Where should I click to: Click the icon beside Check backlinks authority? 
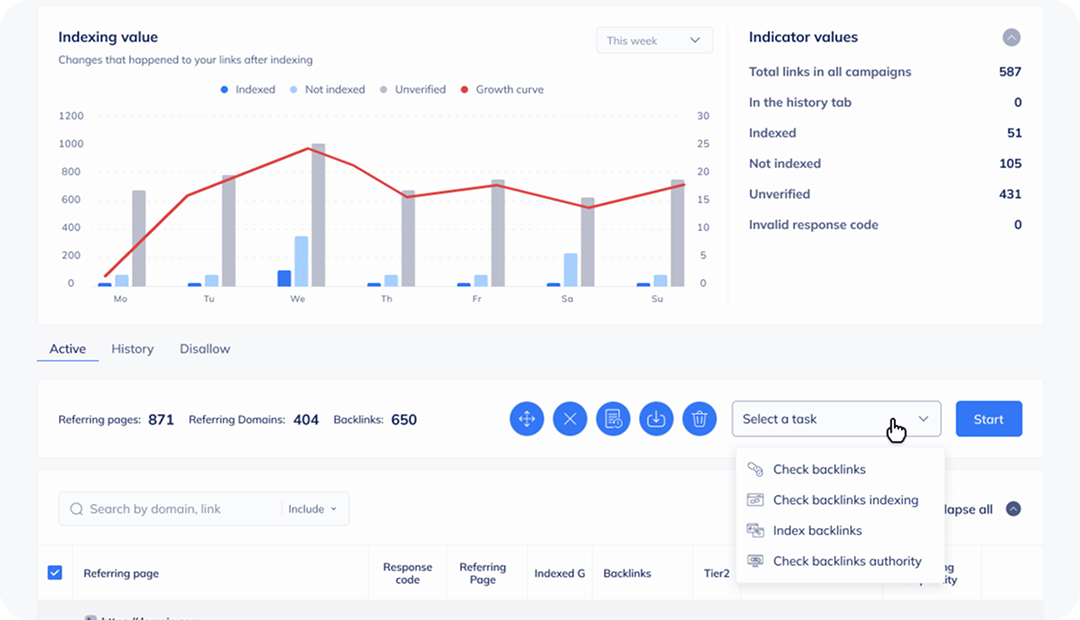[x=756, y=562]
